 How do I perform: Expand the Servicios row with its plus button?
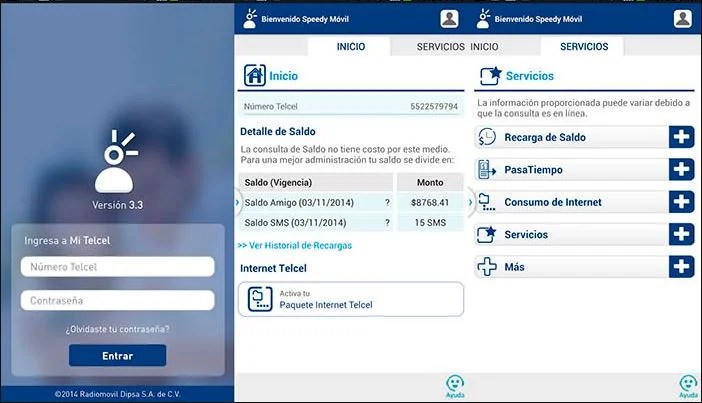681,234
